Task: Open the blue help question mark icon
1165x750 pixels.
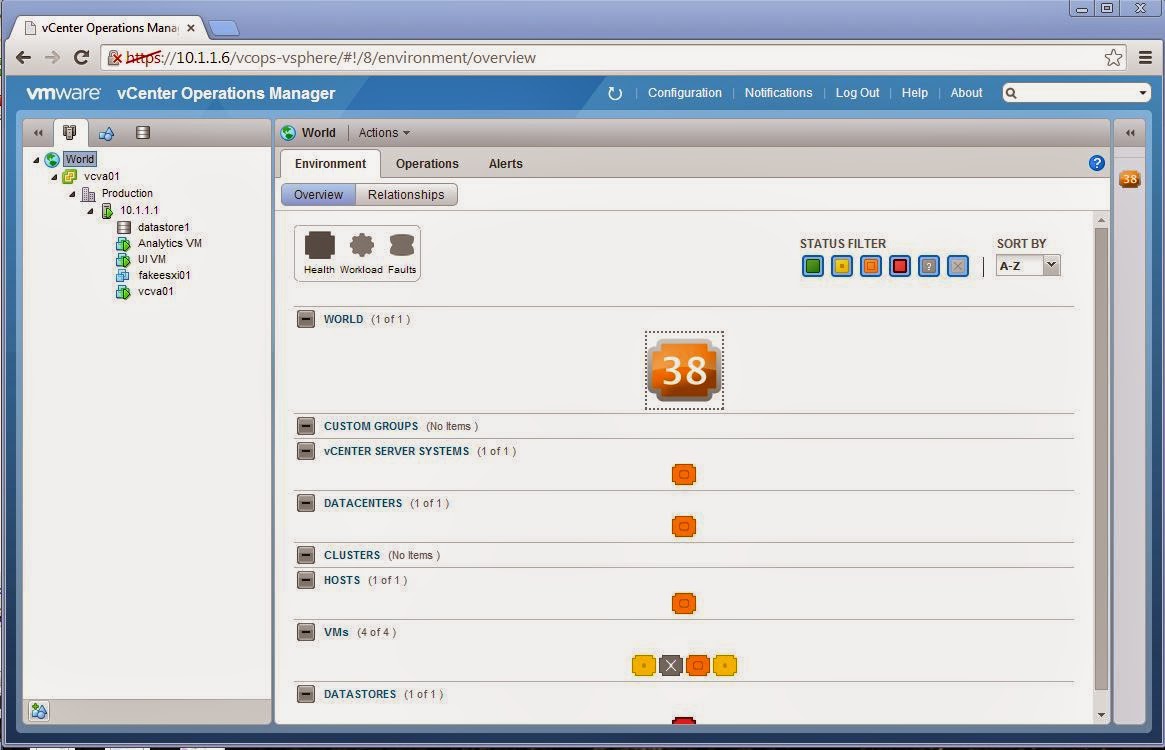Action: 1097,164
